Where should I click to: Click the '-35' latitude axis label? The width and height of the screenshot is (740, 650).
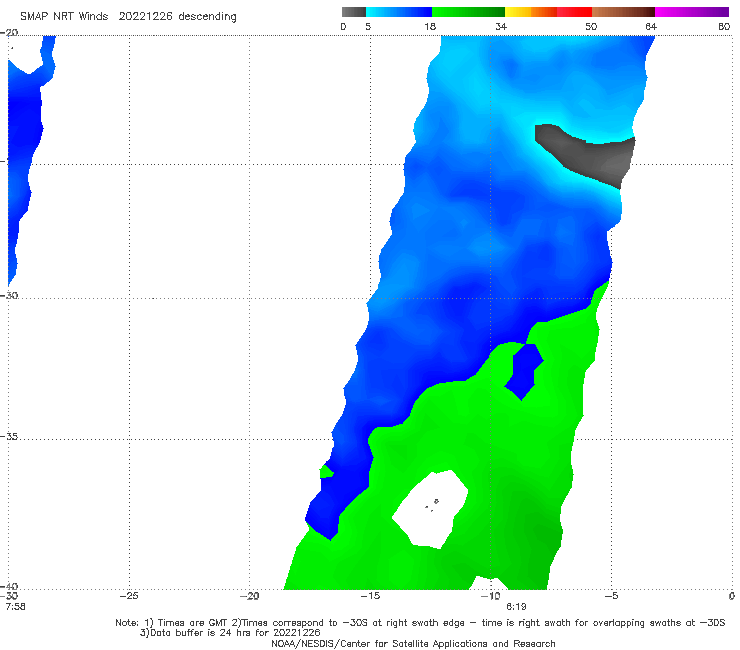(x=9, y=437)
